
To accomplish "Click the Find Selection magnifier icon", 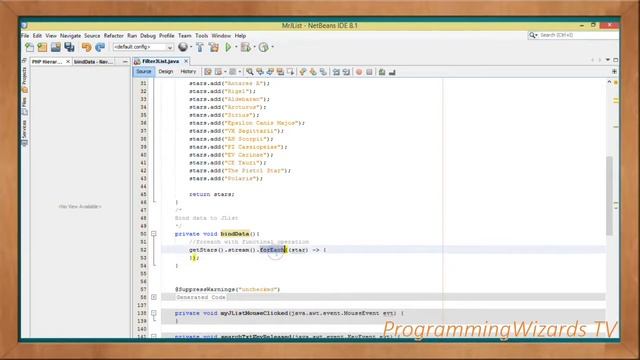I will tap(250, 72).
